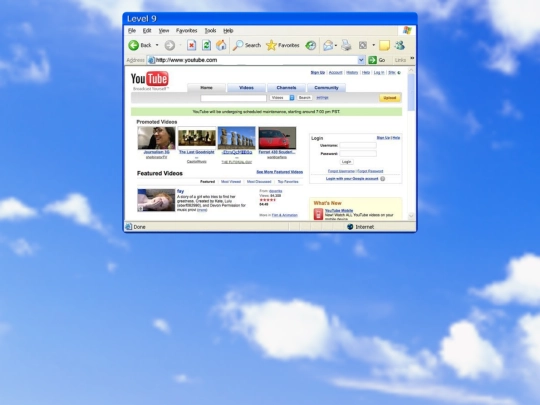The width and height of the screenshot is (540, 405).
Task: Open the Easter Island statues video thumbnail
Action: 237,138
